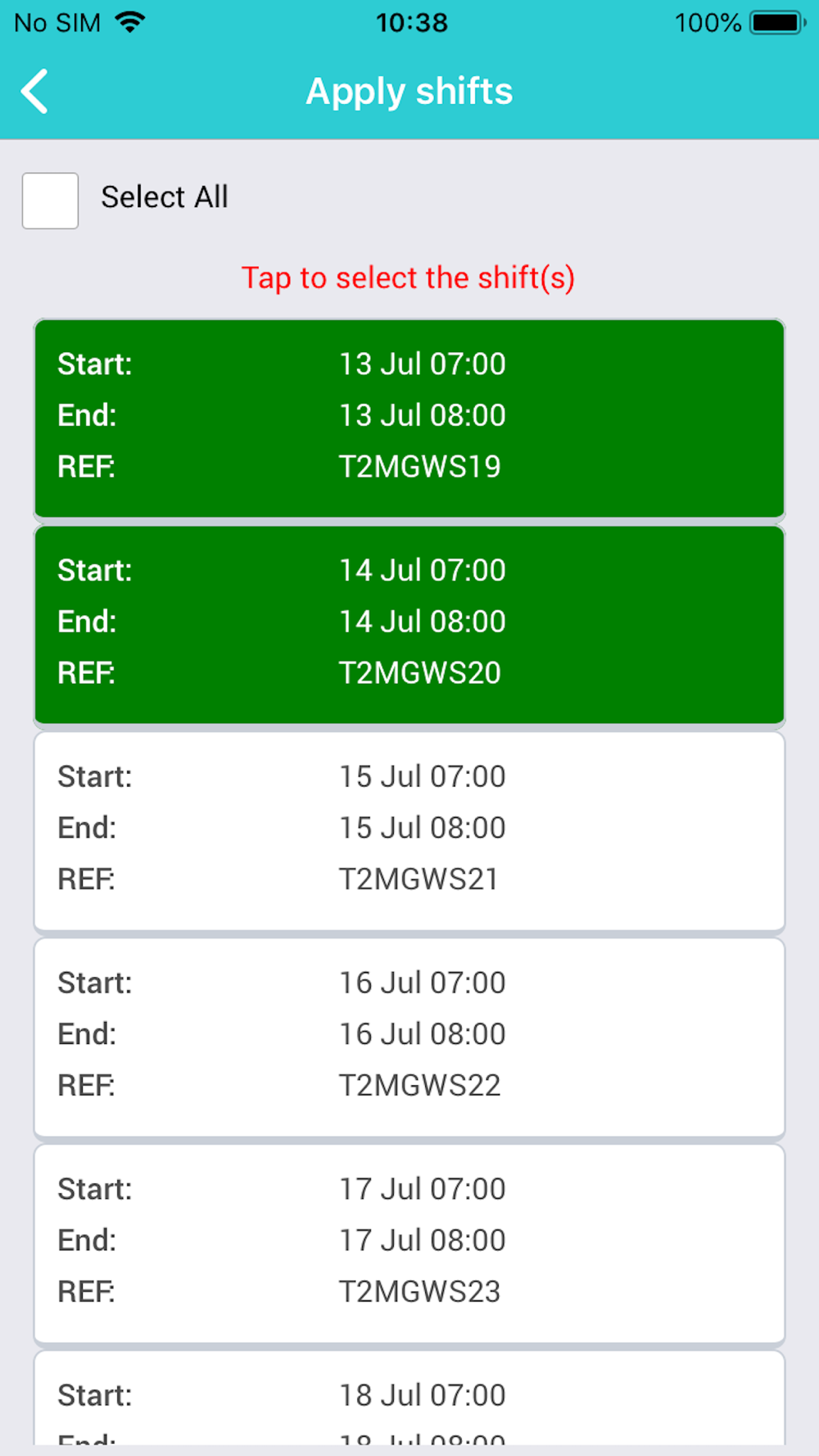Tap the 10:38 clock in the status bar
This screenshot has width=819, height=1456.
412,22
